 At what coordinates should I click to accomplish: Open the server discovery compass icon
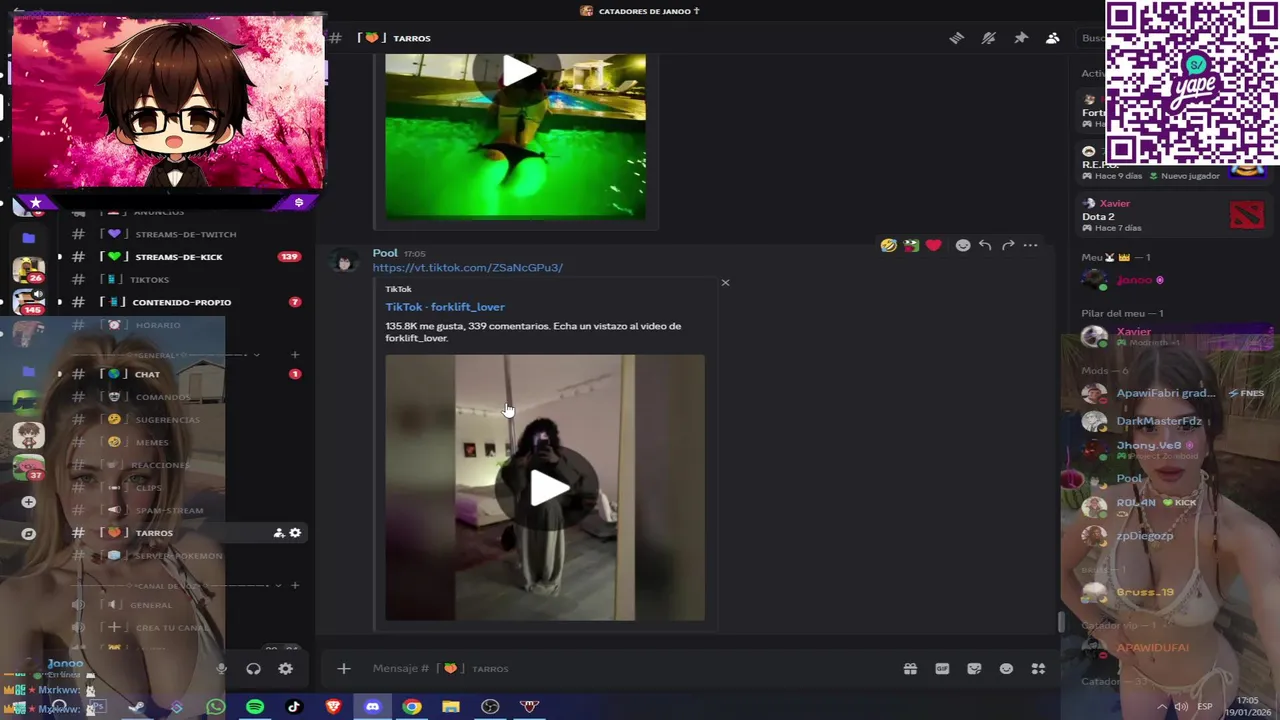coord(28,534)
